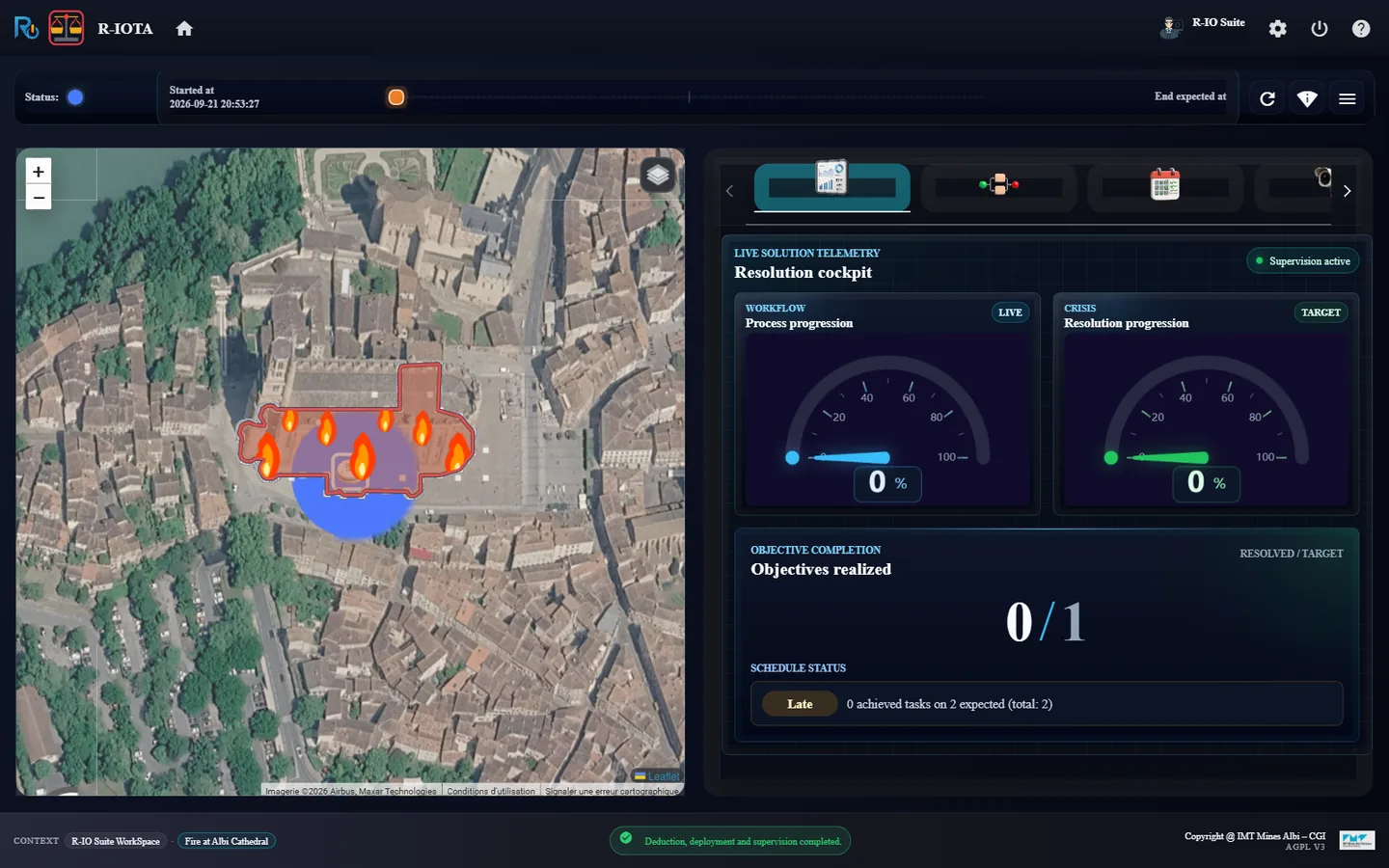
Task: Open the Leaflet attribution link
Action: click(x=663, y=776)
